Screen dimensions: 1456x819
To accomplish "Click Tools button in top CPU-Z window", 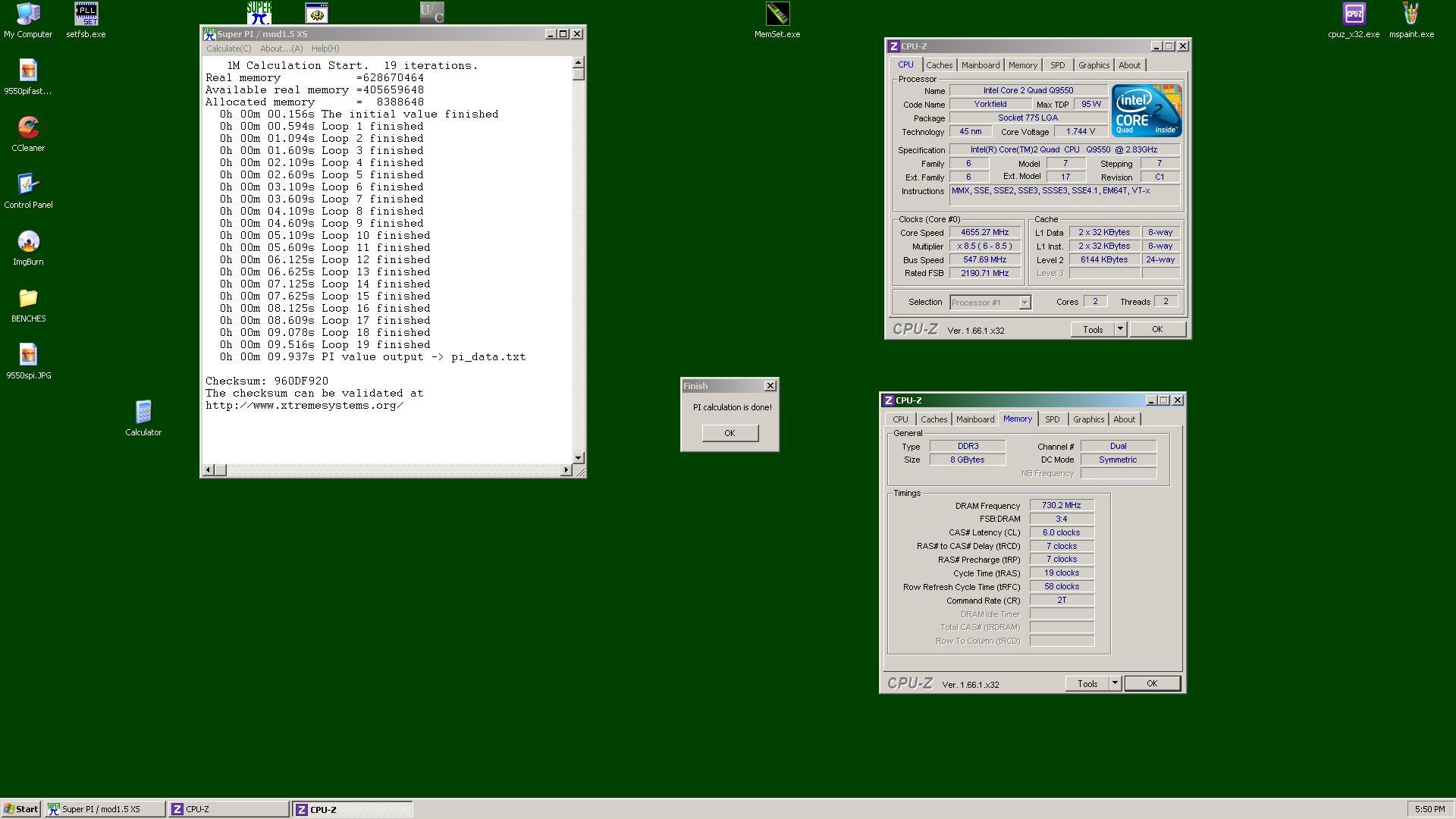I will point(1092,329).
